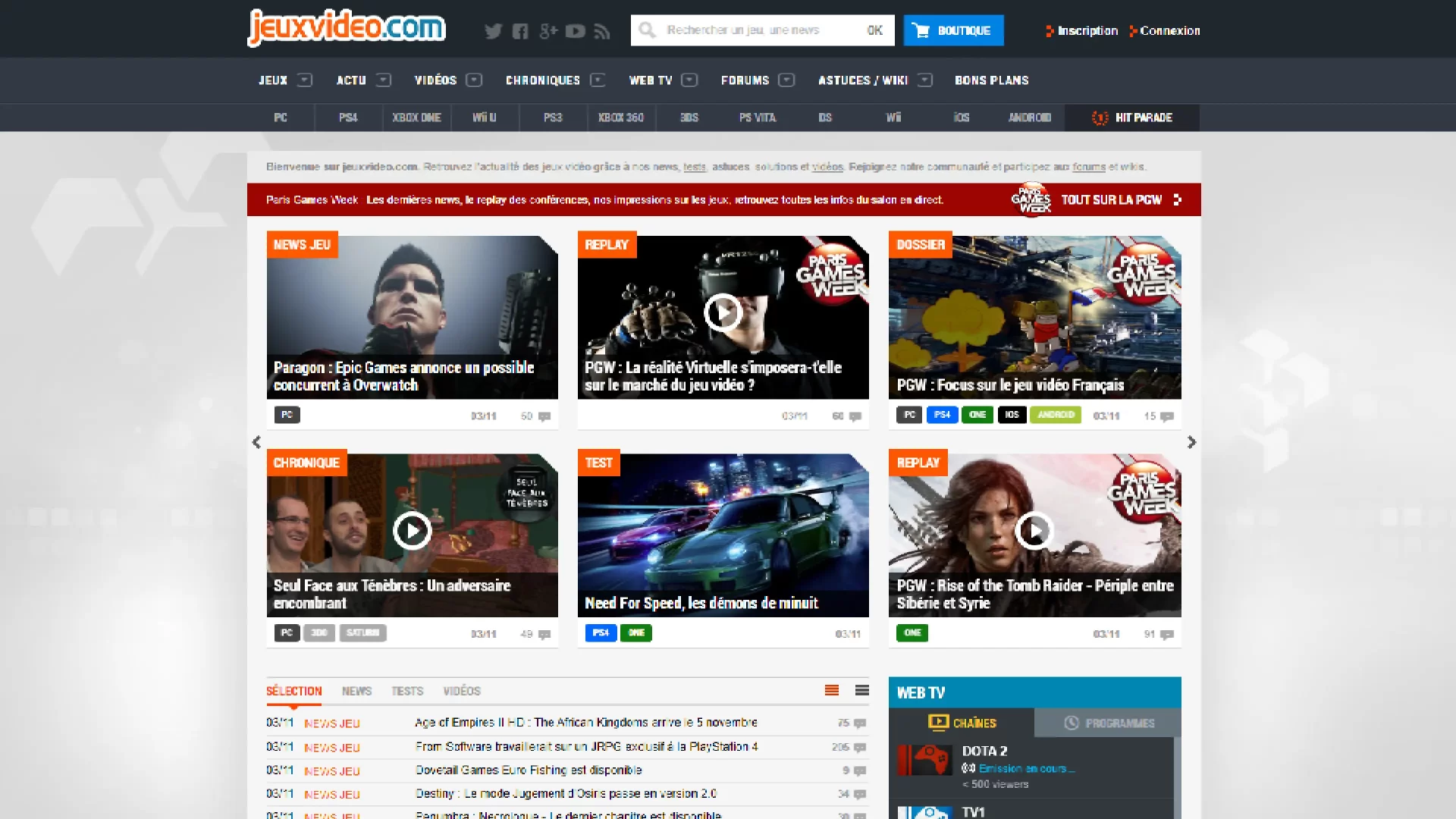Play the Rise of the Tomb Raider replay
Screen dimensions: 1456x819
1034,531
